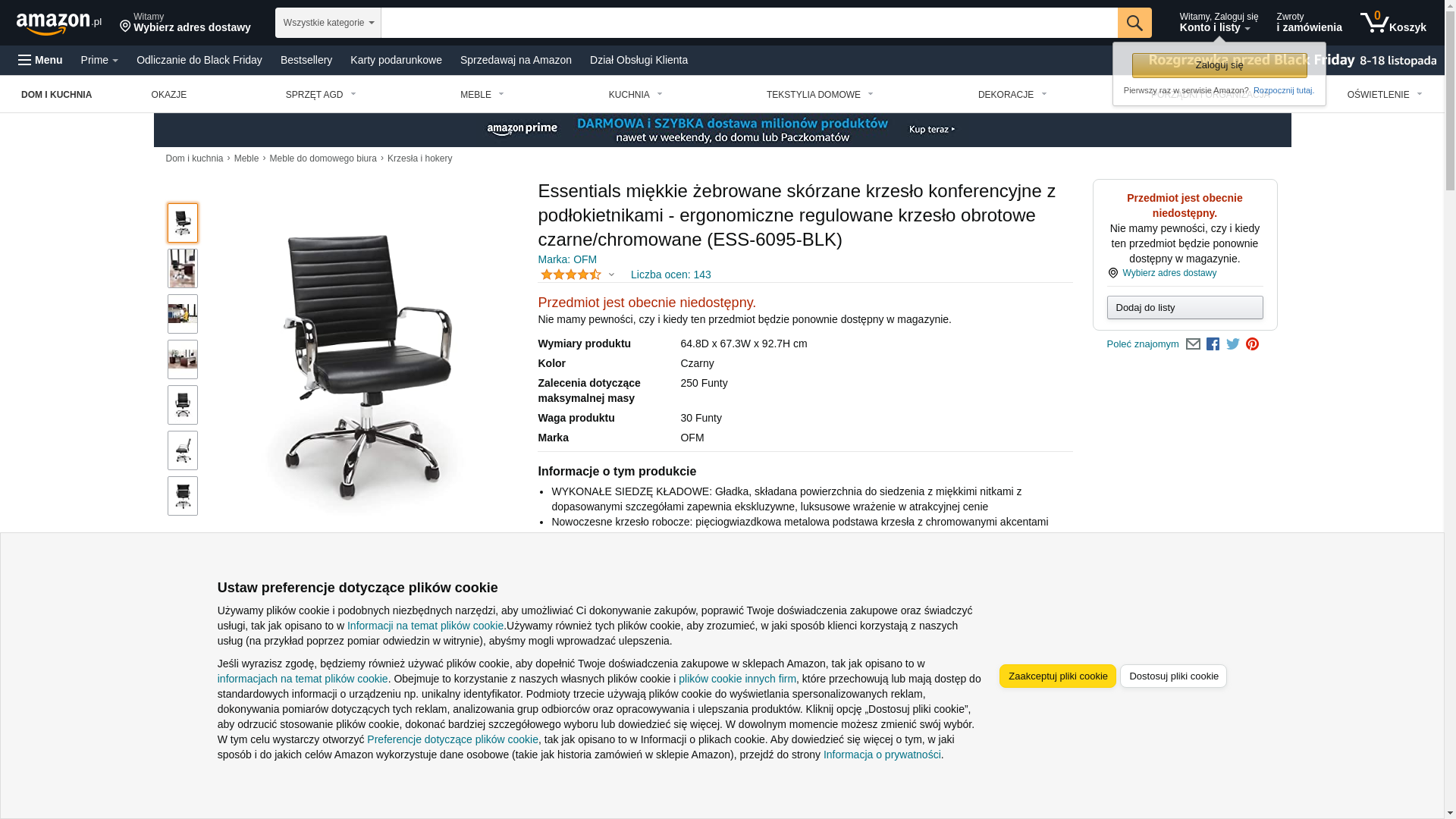The image size is (1456, 819).
Task: Share product on Pinterest icon
Action: pos(1252,344)
